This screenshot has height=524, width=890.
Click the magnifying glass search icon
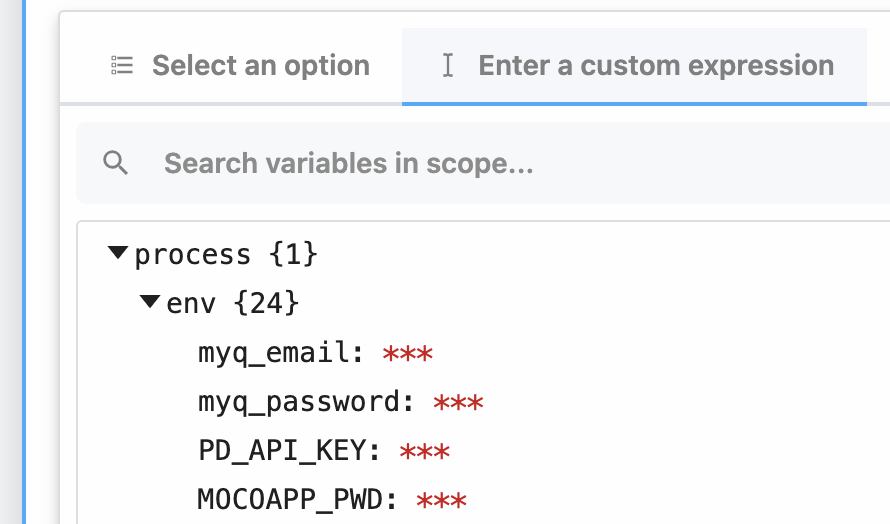tap(115, 163)
